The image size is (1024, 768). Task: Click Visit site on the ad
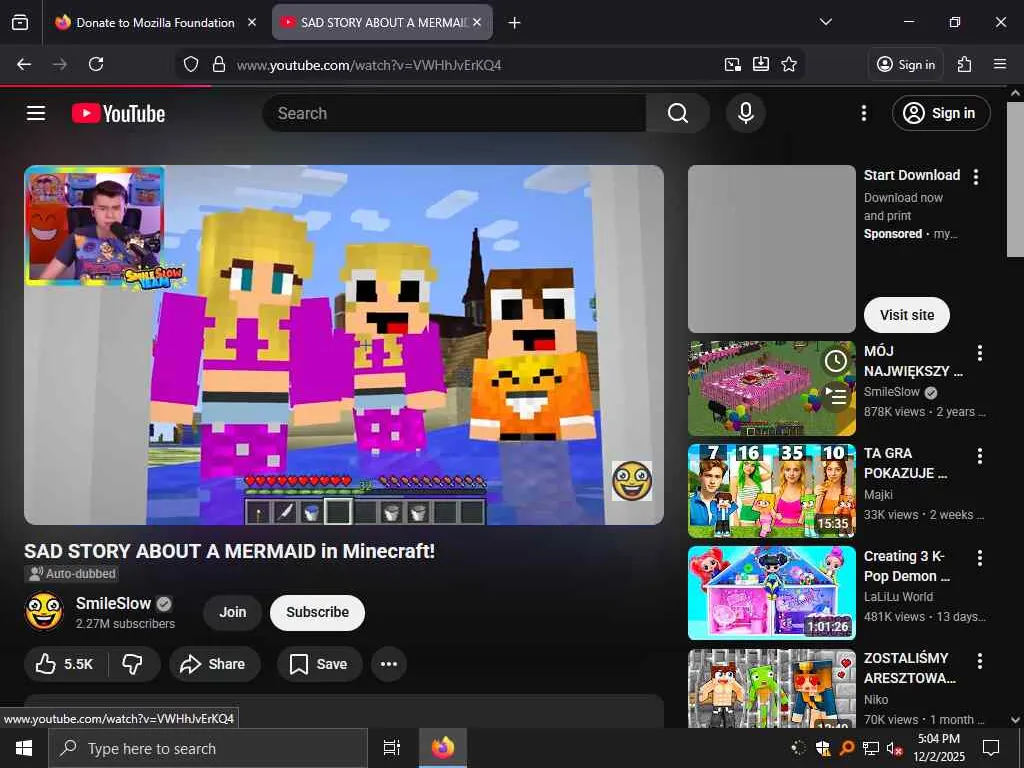click(906, 315)
